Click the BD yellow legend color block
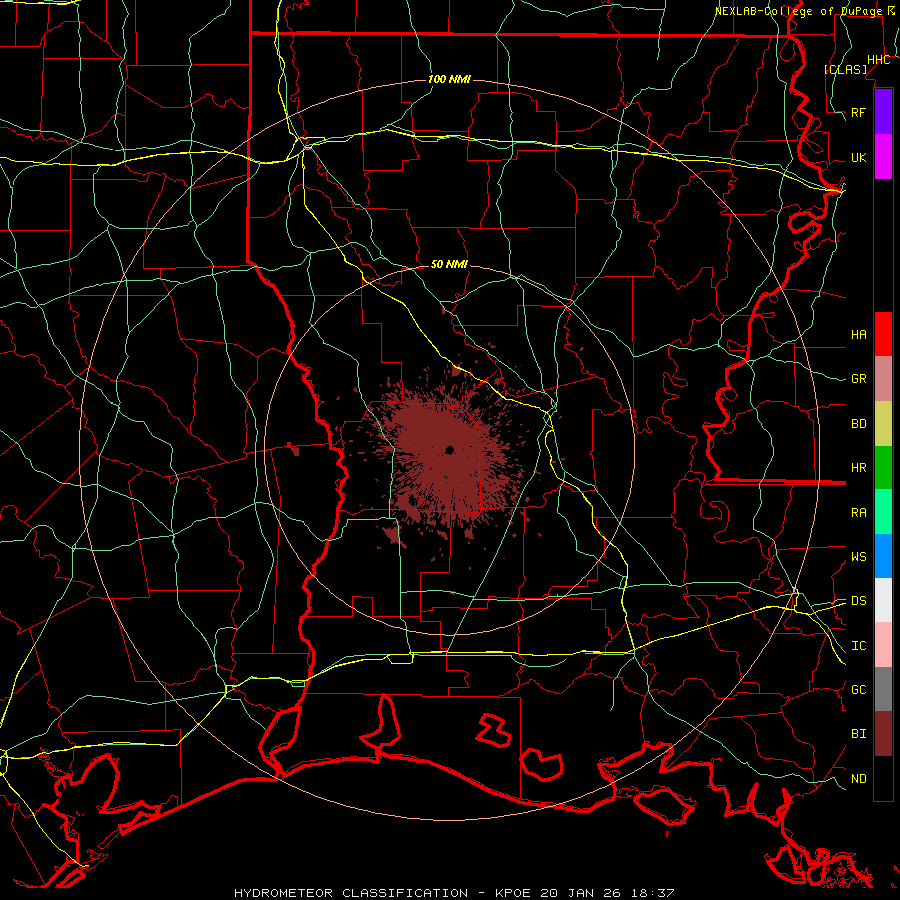This screenshot has width=900, height=900. (883, 423)
